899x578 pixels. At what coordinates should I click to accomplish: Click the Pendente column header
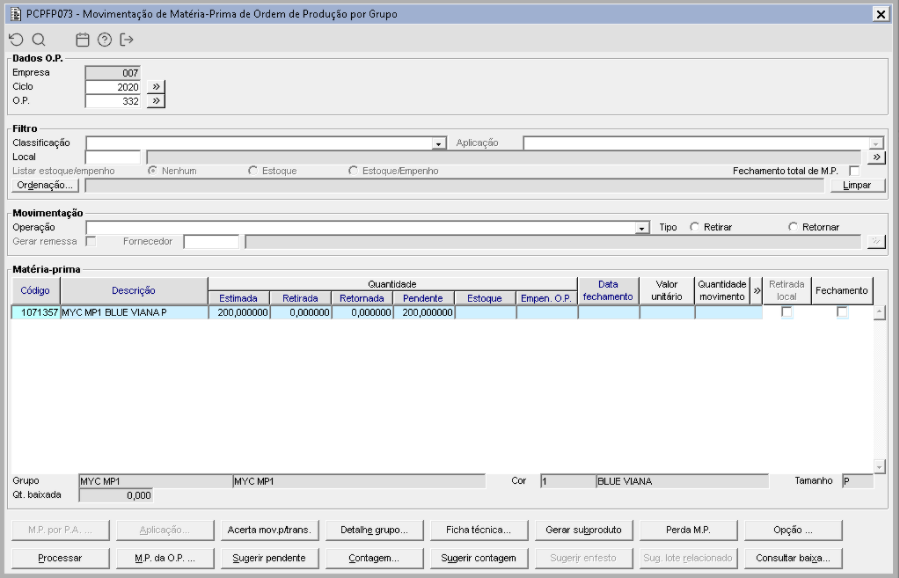[423, 298]
